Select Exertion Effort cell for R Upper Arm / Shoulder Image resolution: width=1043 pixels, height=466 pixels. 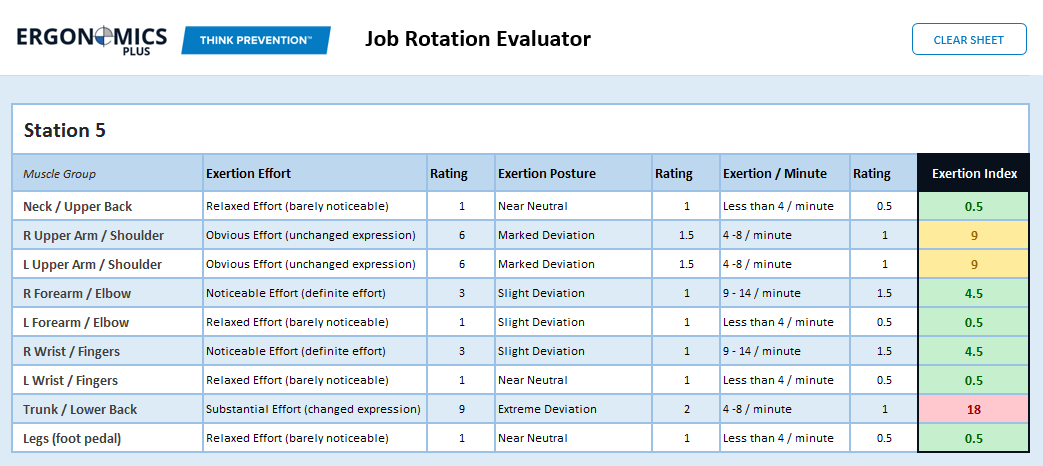[x=315, y=235]
